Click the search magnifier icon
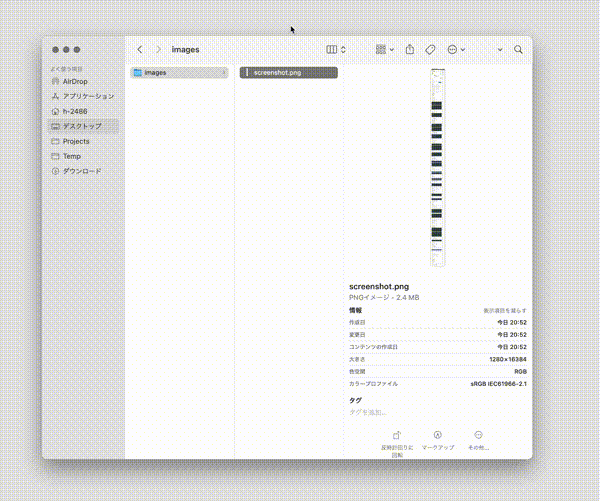Image resolution: width=600 pixels, height=501 pixels. click(518, 49)
